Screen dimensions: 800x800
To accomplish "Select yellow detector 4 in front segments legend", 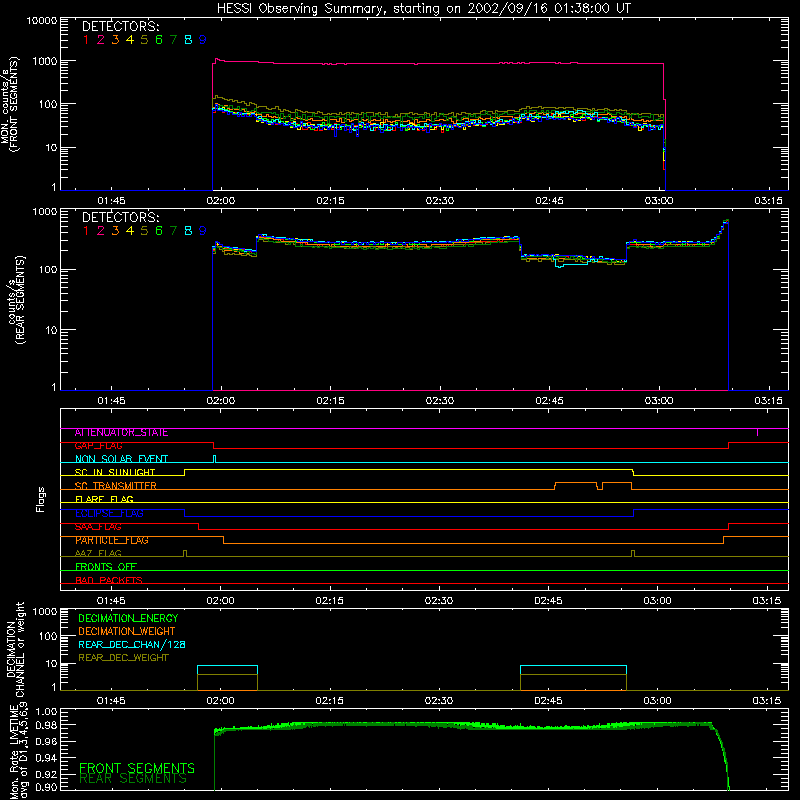I will click(x=130, y=40).
